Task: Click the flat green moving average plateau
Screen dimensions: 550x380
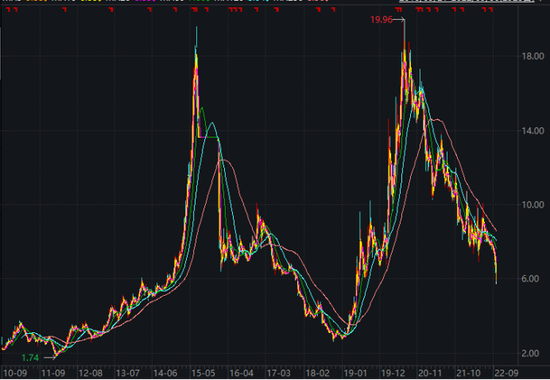Action: click(x=208, y=137)
